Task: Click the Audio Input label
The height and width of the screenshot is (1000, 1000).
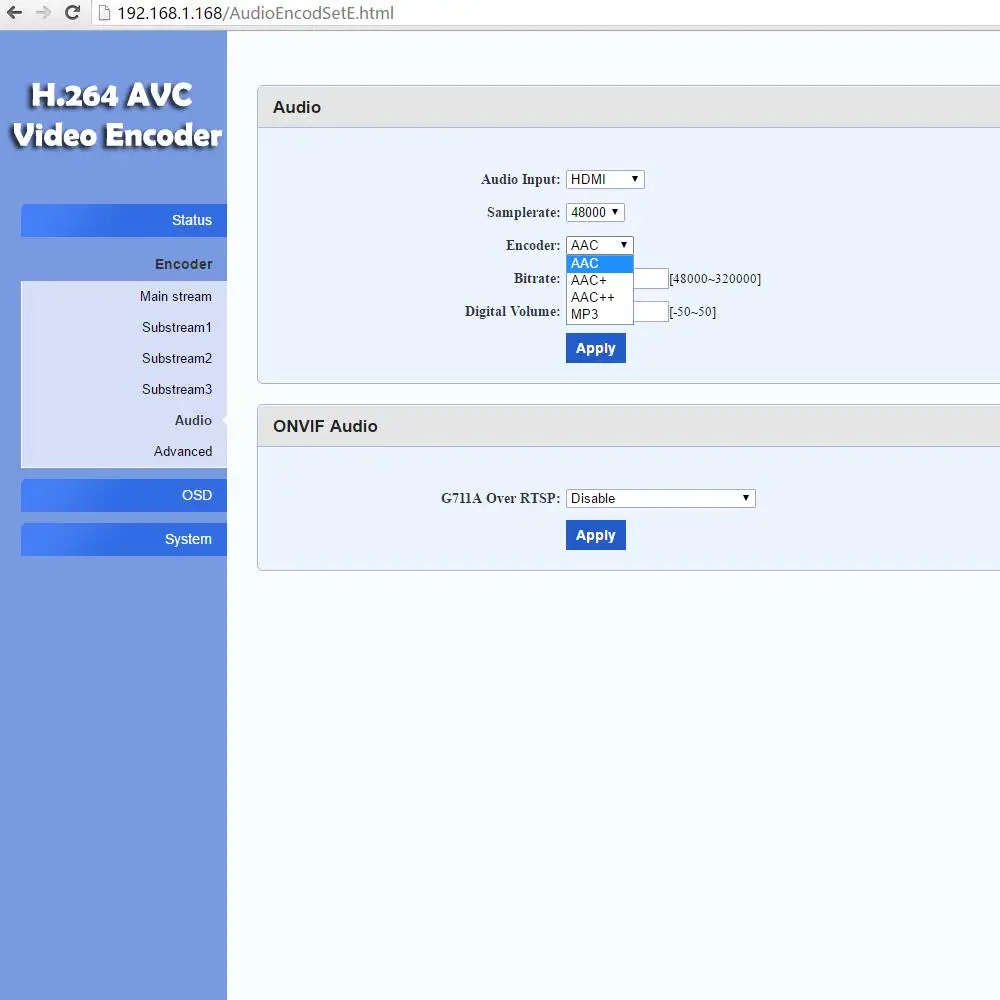Action: click(520, 179)
